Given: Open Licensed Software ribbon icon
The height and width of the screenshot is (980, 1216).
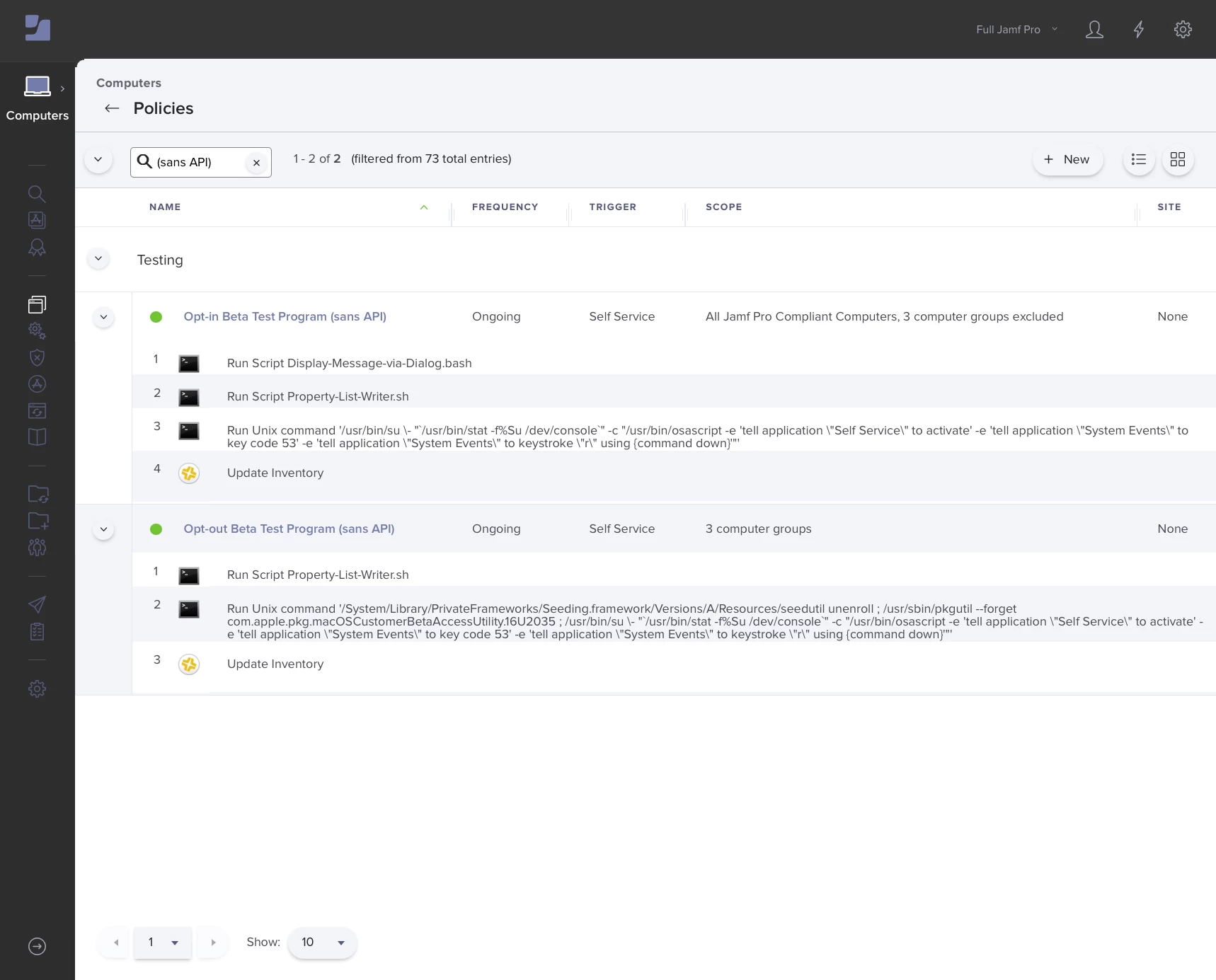Looking at the screenshot, I should tap(37, 248).
